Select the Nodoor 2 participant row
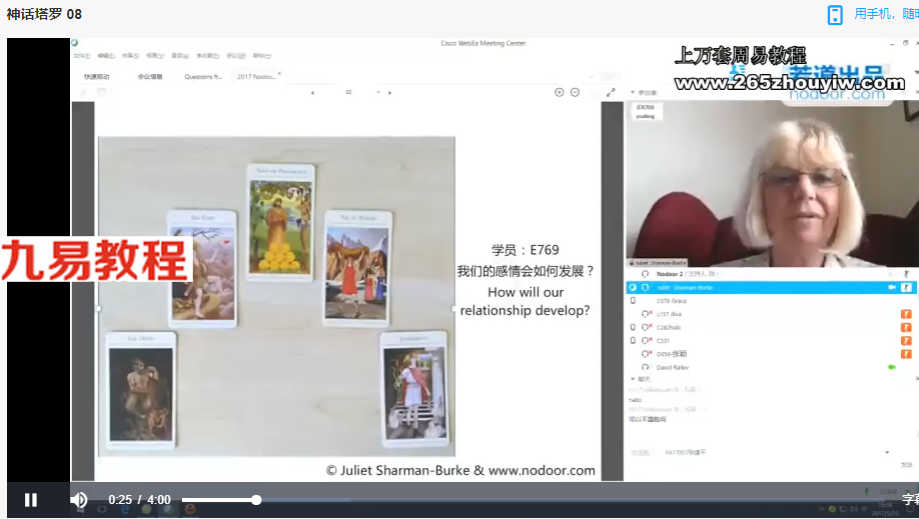This screenshot has width=919, height=519. pyautogui.click(x=769, y=274)
